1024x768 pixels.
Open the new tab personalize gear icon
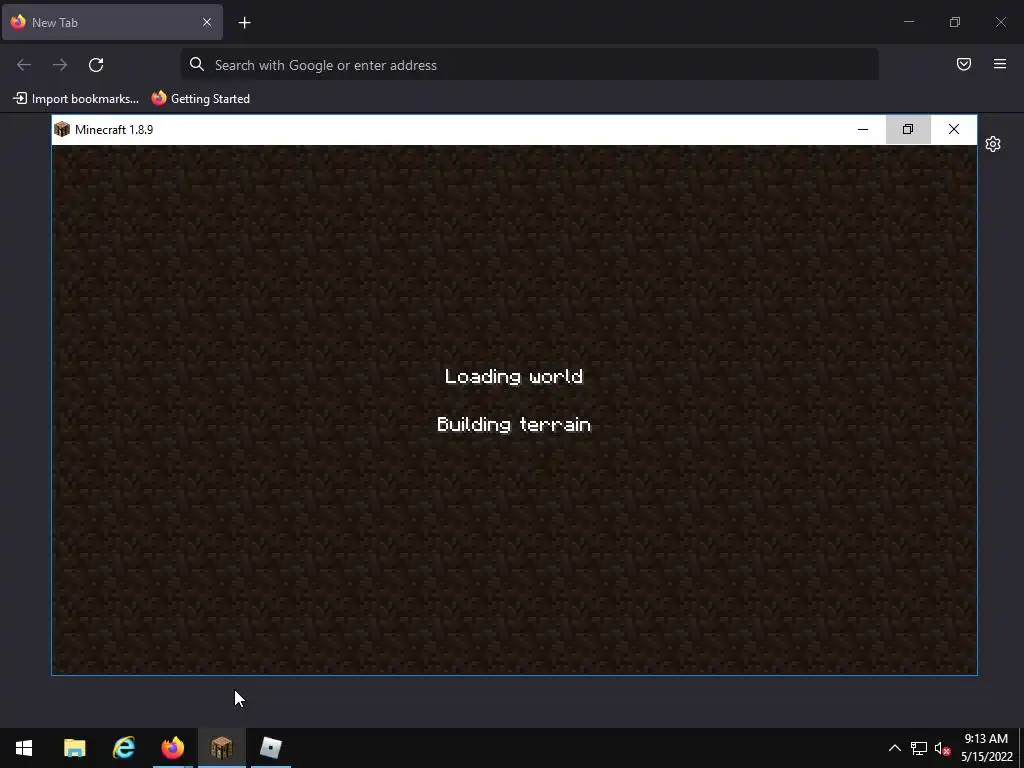[x=993, y=144]
